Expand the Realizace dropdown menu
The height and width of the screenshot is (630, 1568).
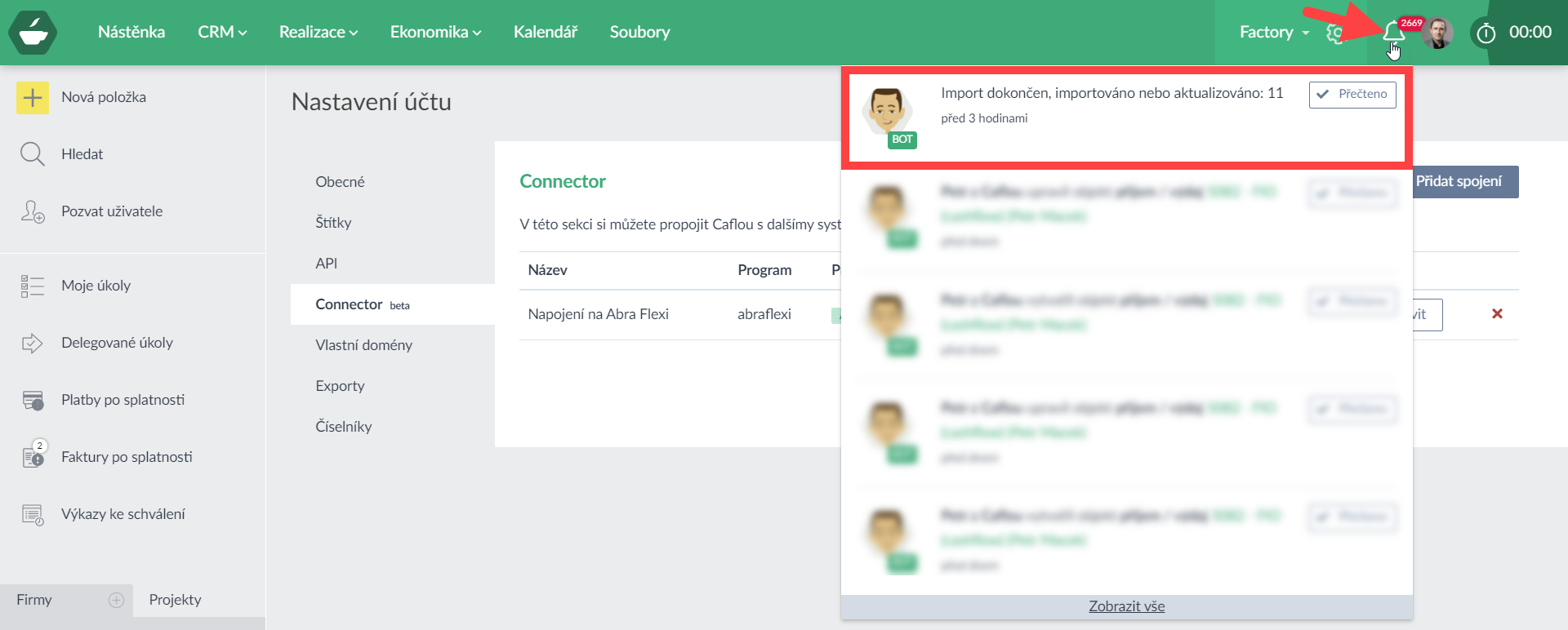click(318, 33)
